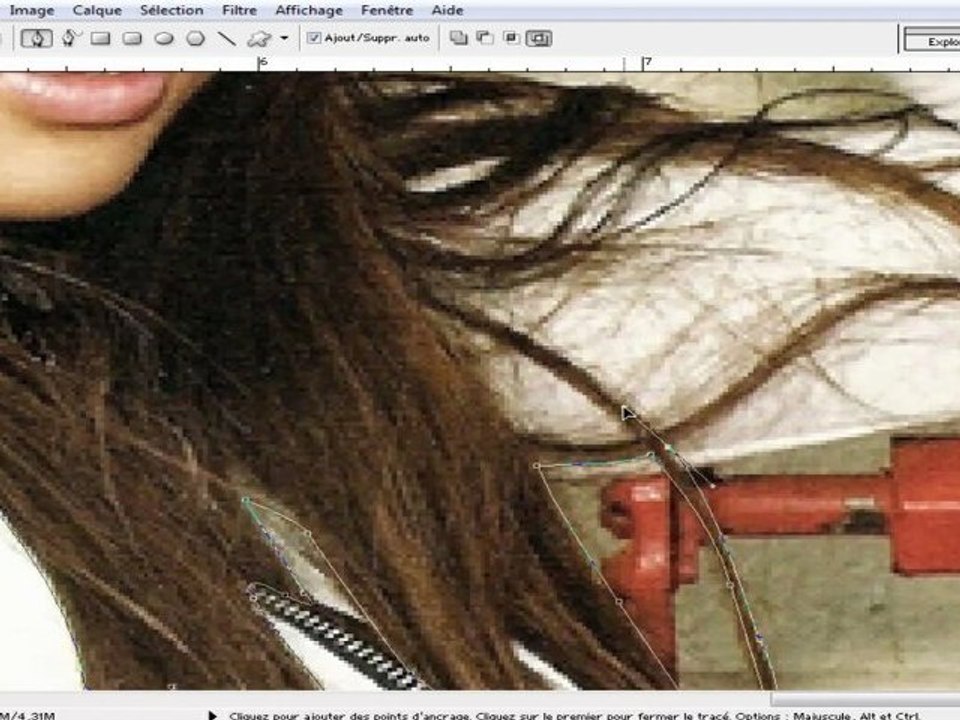Image resolution: width=960 pixels, height=720 pixels.
Task: Open the Image menu
Action: 32,10
